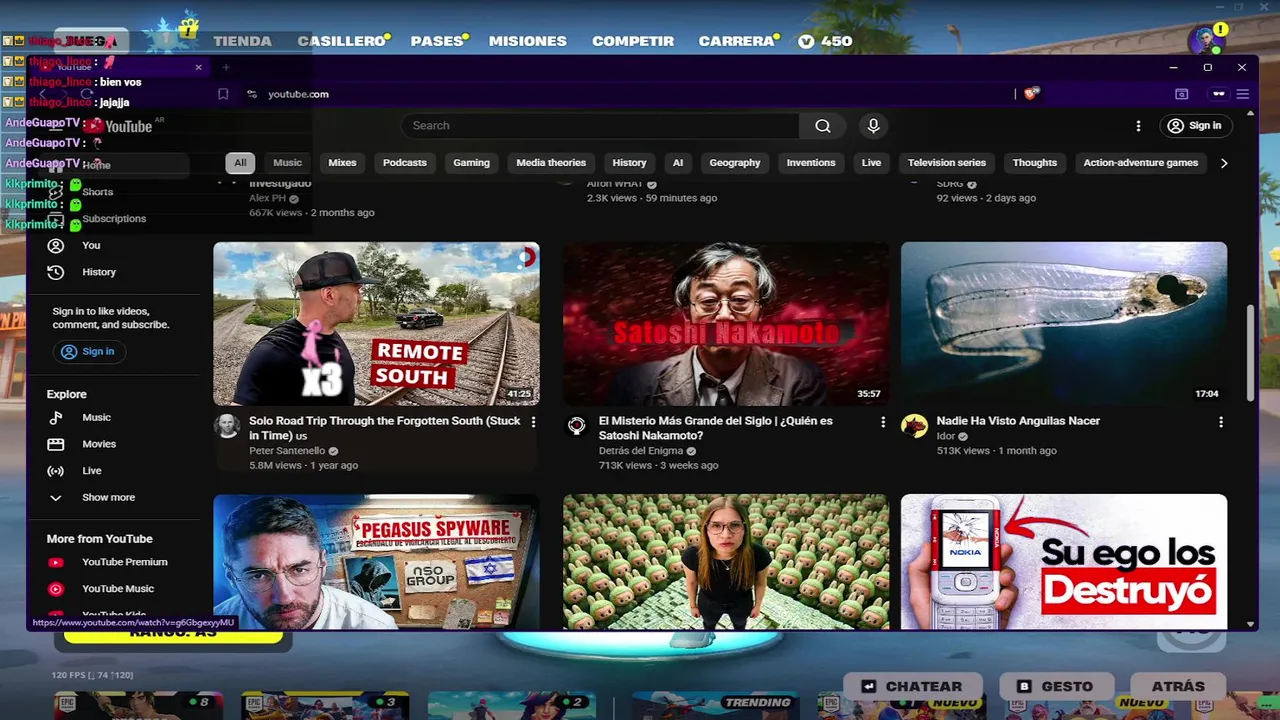Screen dimensions: 1280x720
Task: Open options menu for Solo Road Trip video
Action: 533,422
